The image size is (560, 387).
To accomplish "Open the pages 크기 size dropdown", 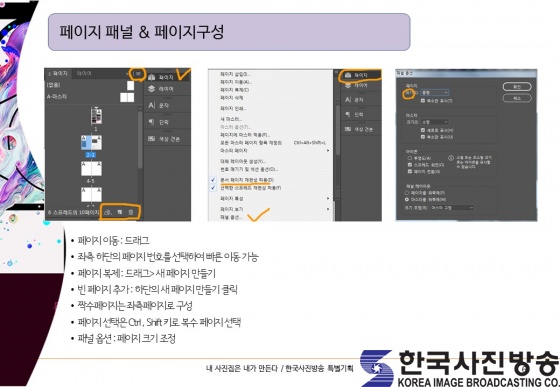I will click(x=435, y=92).
